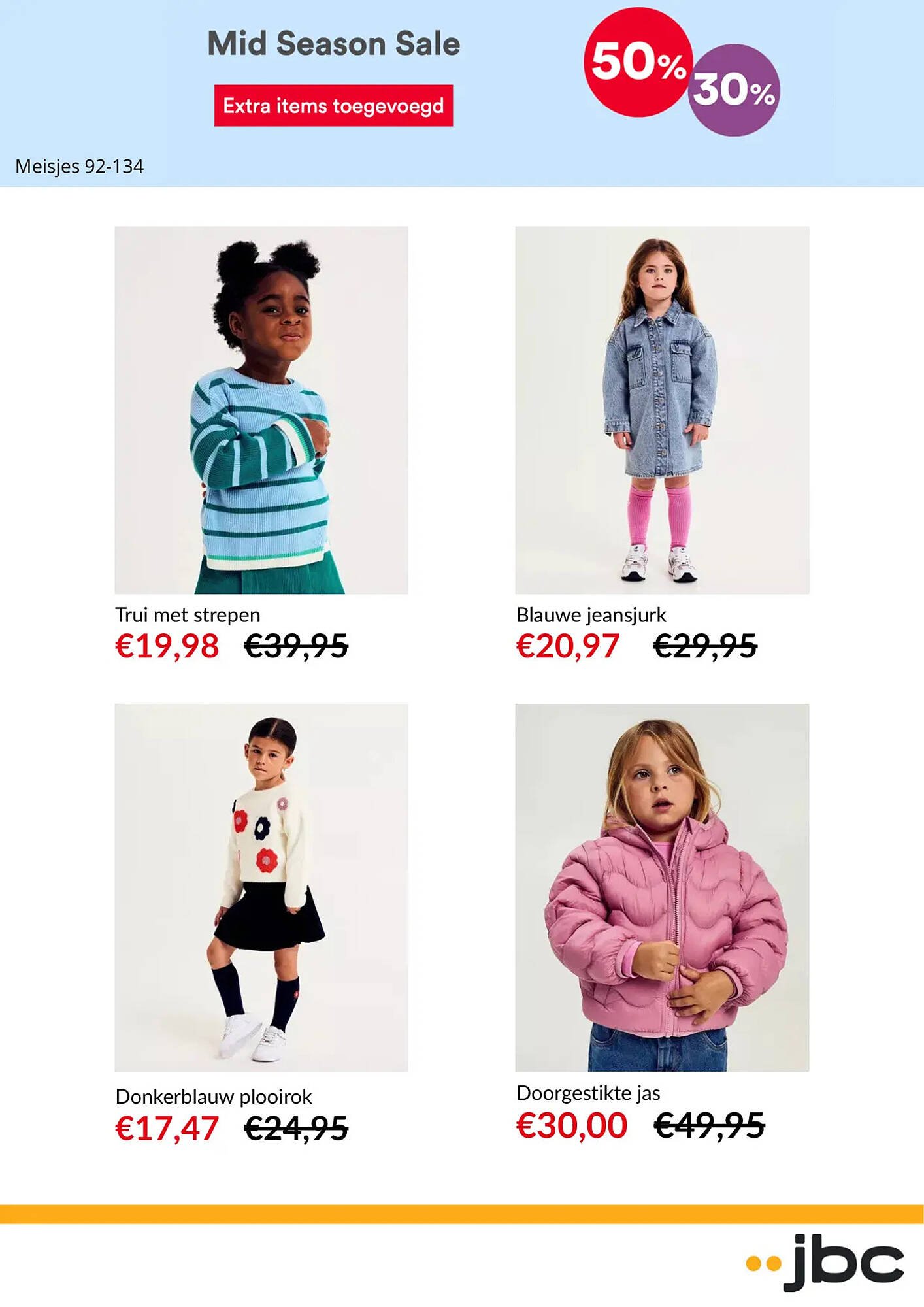Open the blue denim dress photo
The image size is (924, 1307).
click(x=662, y=410)
